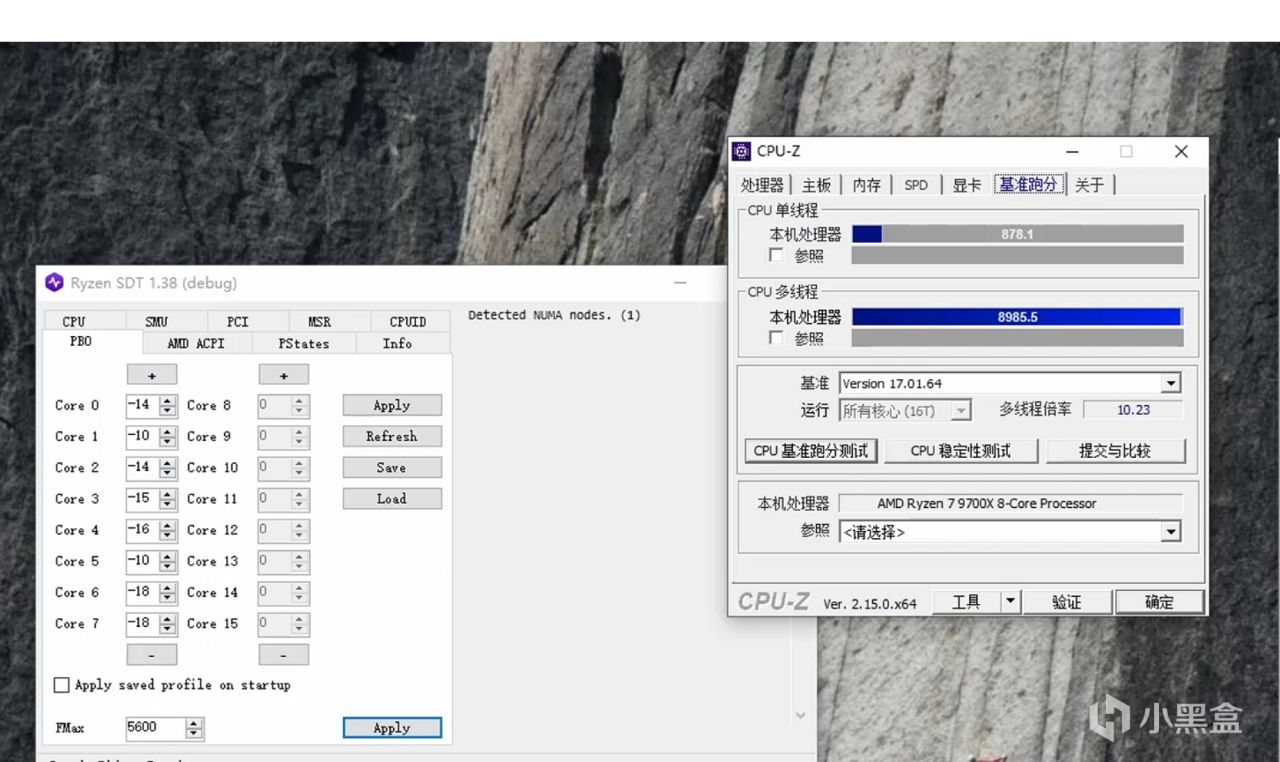1280x762 pixels.
Task: Tick the 参照 checkbox under CPU 单线程
Action: [776, 256]
